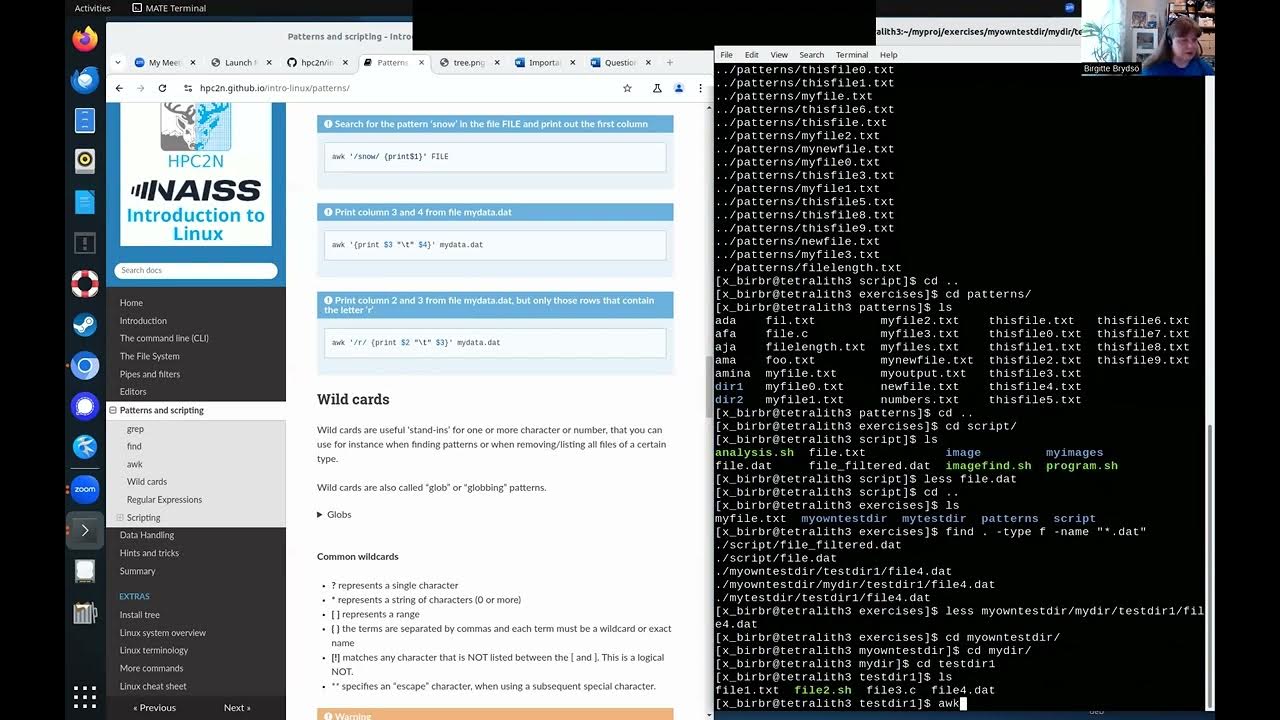Go to the Home docs page
Viewport: 1280px width, 720px height.
[131, 303]
